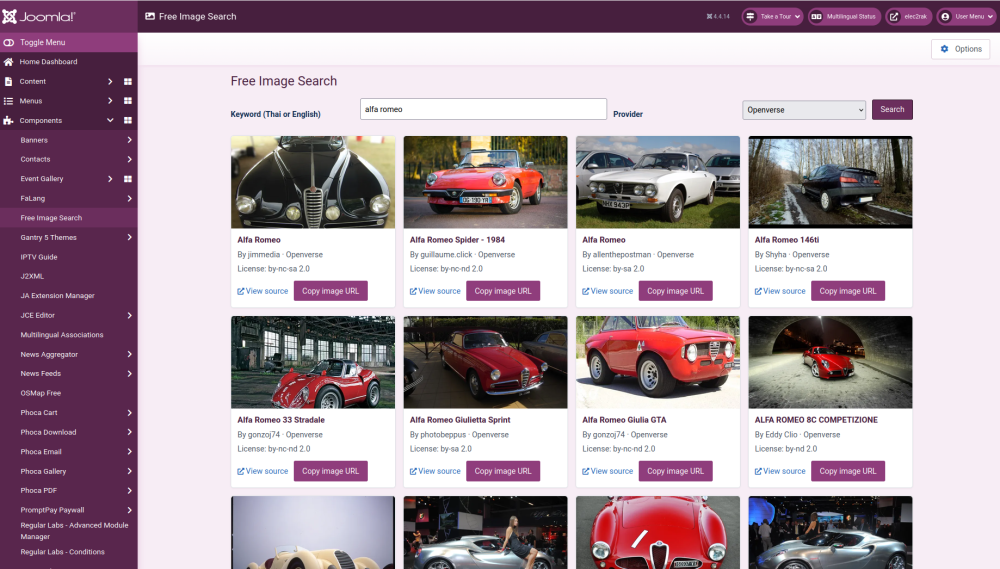1000x569 pixels.
Task: Focus the keyword field containing alfa romeo
Action: pos(483,109)
